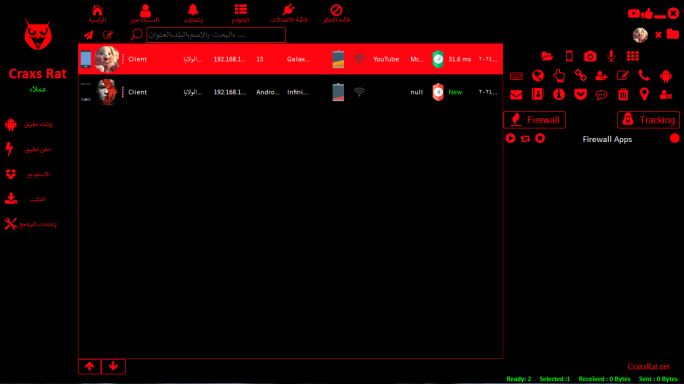Viewport: 684px width, 384px height.
Task: Visit the CraxsRat.net link
Action: (648, 367)
